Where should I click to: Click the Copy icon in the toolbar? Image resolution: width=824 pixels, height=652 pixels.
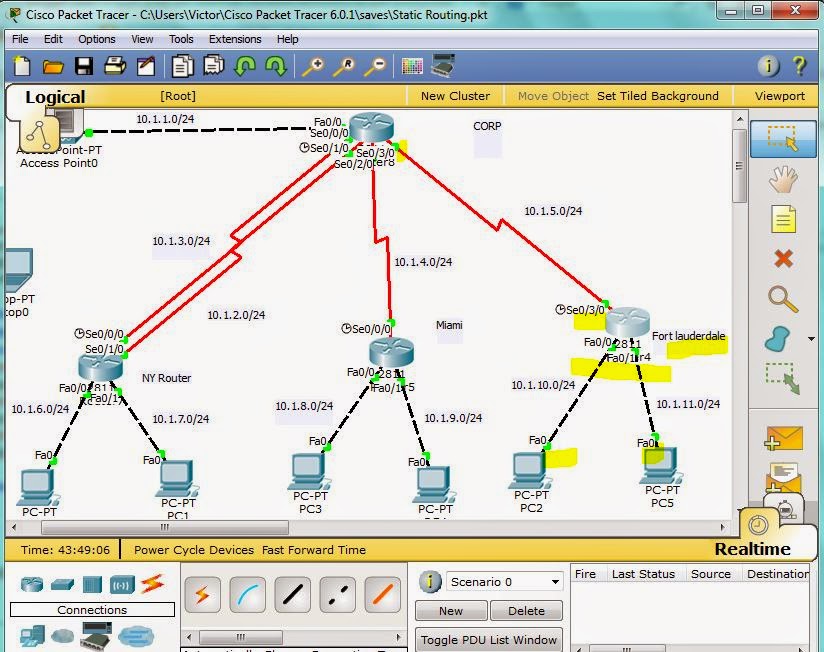click(x=182, y=66)
